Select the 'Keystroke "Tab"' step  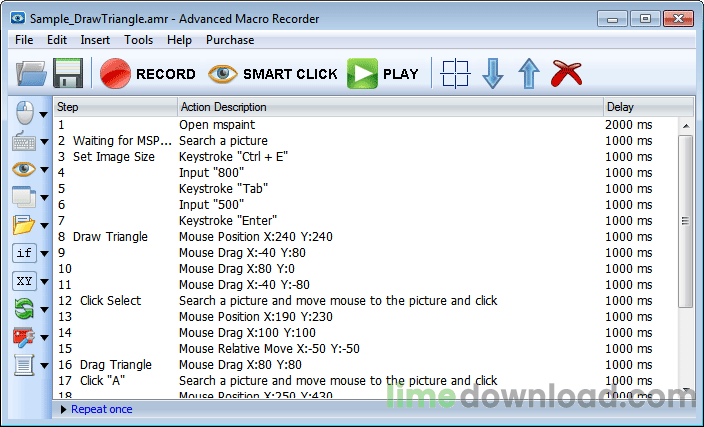(x=365, y=189)
